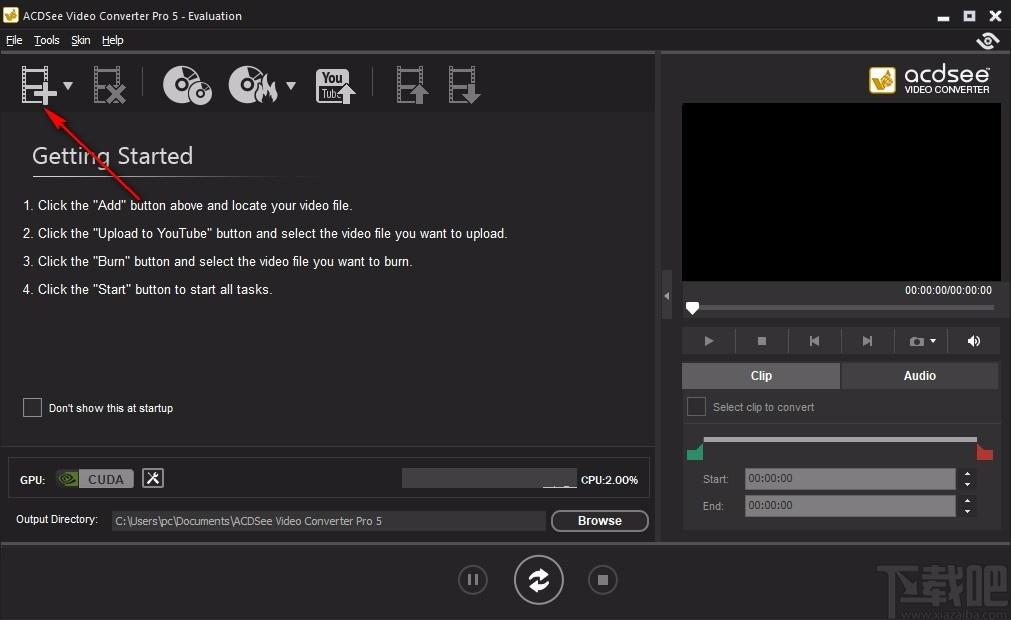
Task: Open the disc ripping tool icon
Action: tap(188, 84)
